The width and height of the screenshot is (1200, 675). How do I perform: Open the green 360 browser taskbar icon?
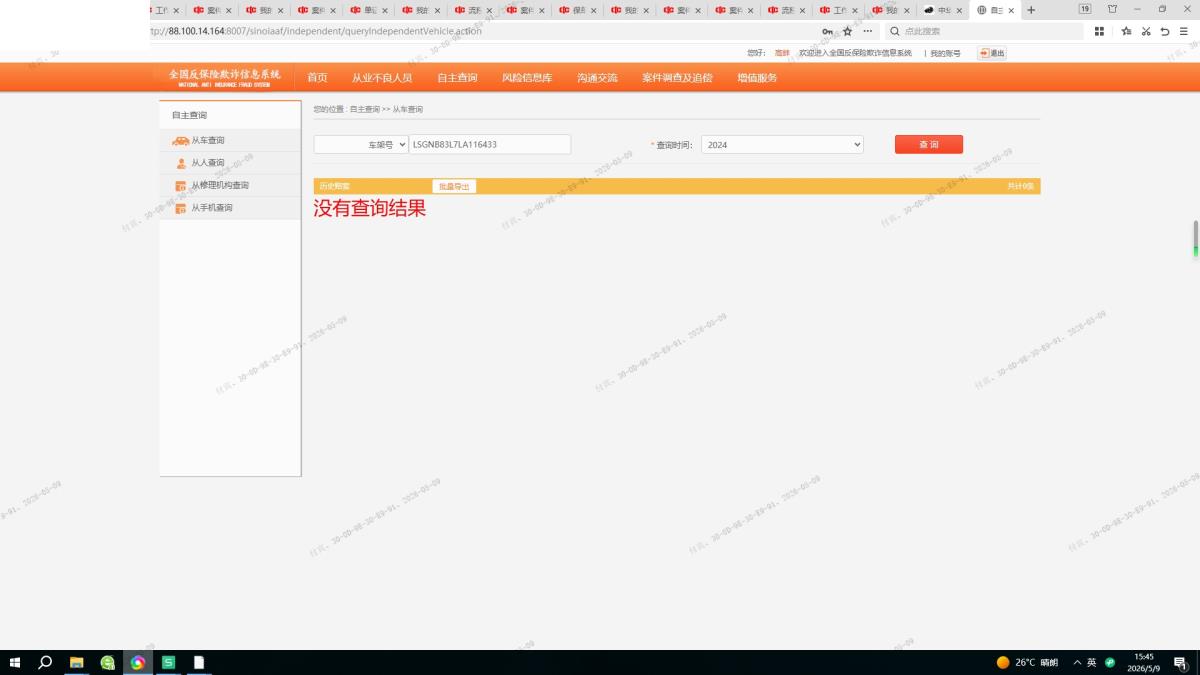click(x=107, y=662)
